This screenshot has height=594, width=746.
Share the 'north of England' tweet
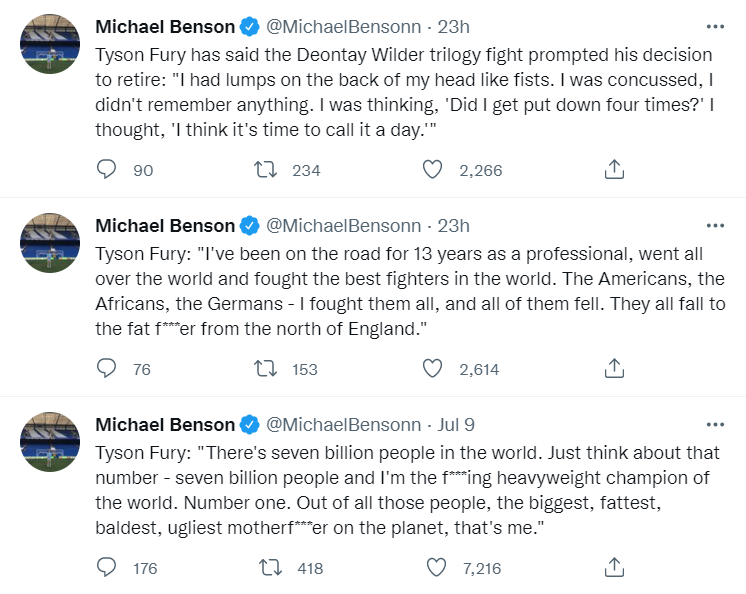[x=615, y=369]
